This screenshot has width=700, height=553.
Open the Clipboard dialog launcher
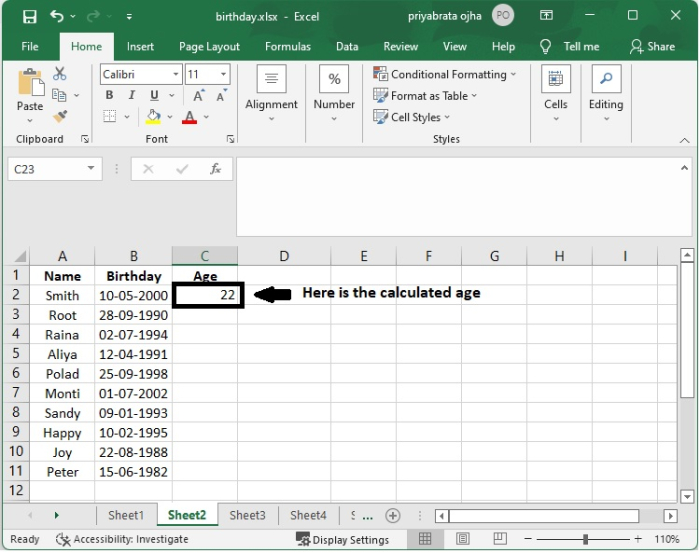point(85,139)
